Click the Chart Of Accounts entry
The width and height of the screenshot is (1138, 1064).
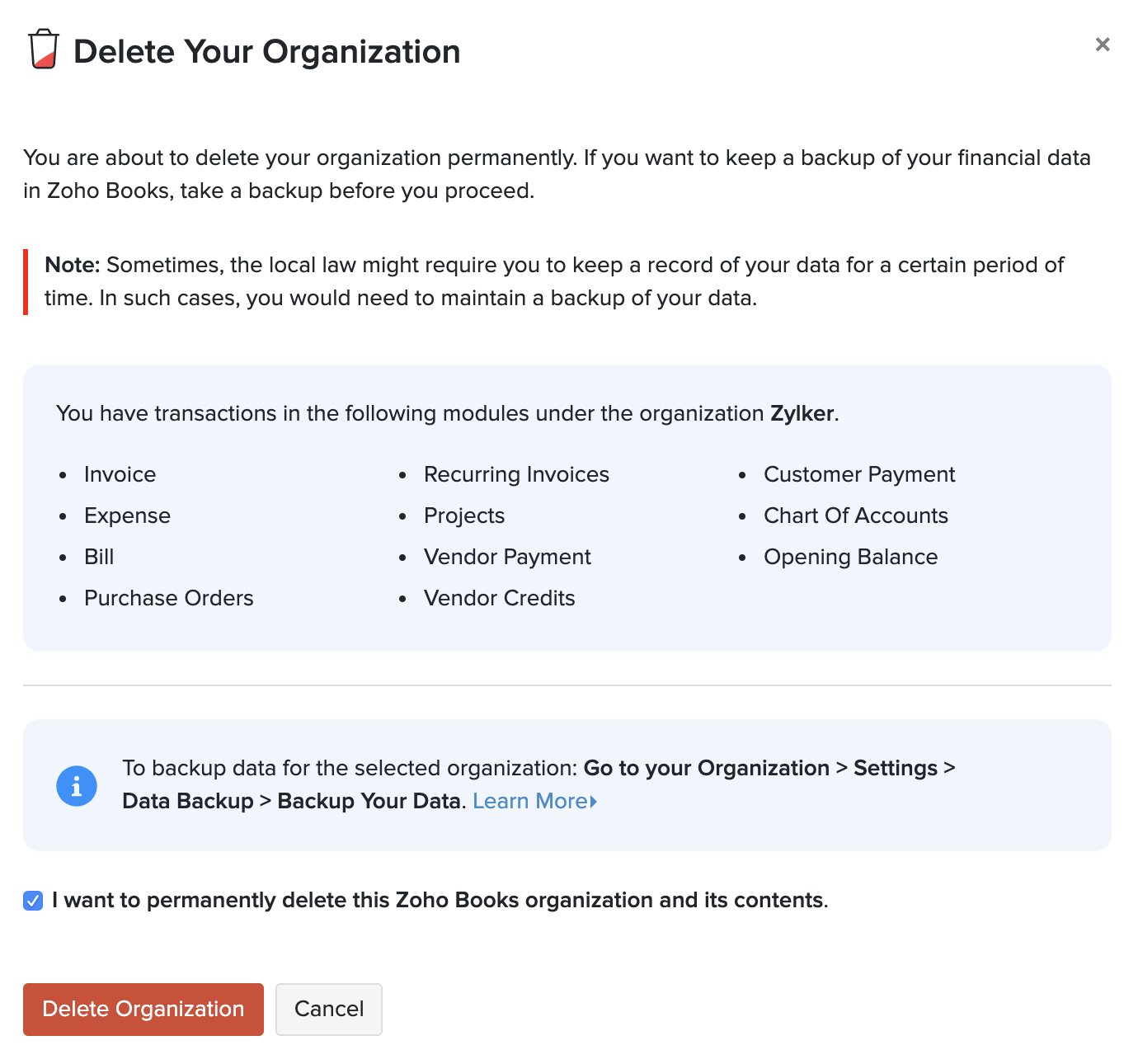tap(855, 516)
